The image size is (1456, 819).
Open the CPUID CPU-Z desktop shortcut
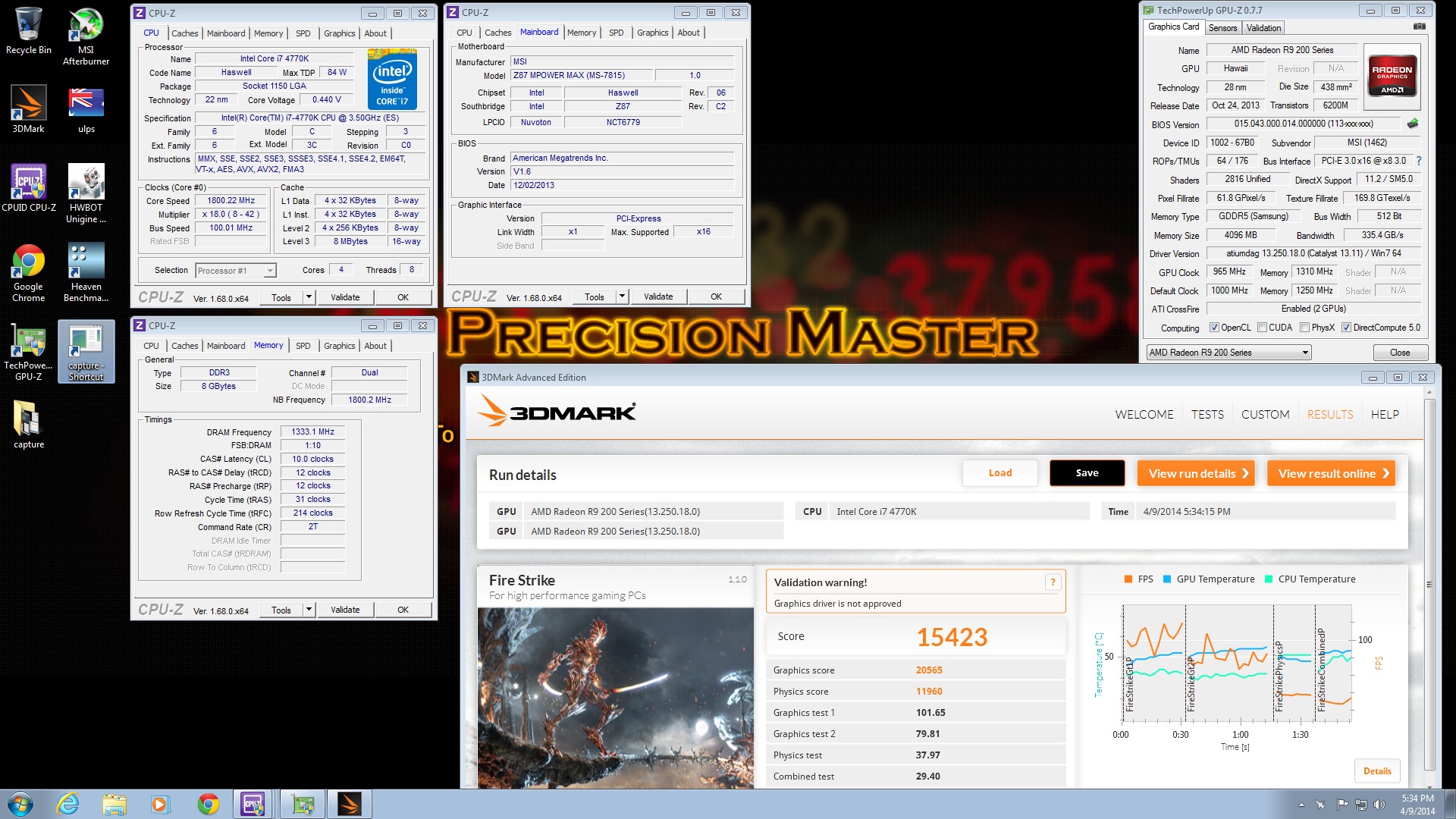29,188
